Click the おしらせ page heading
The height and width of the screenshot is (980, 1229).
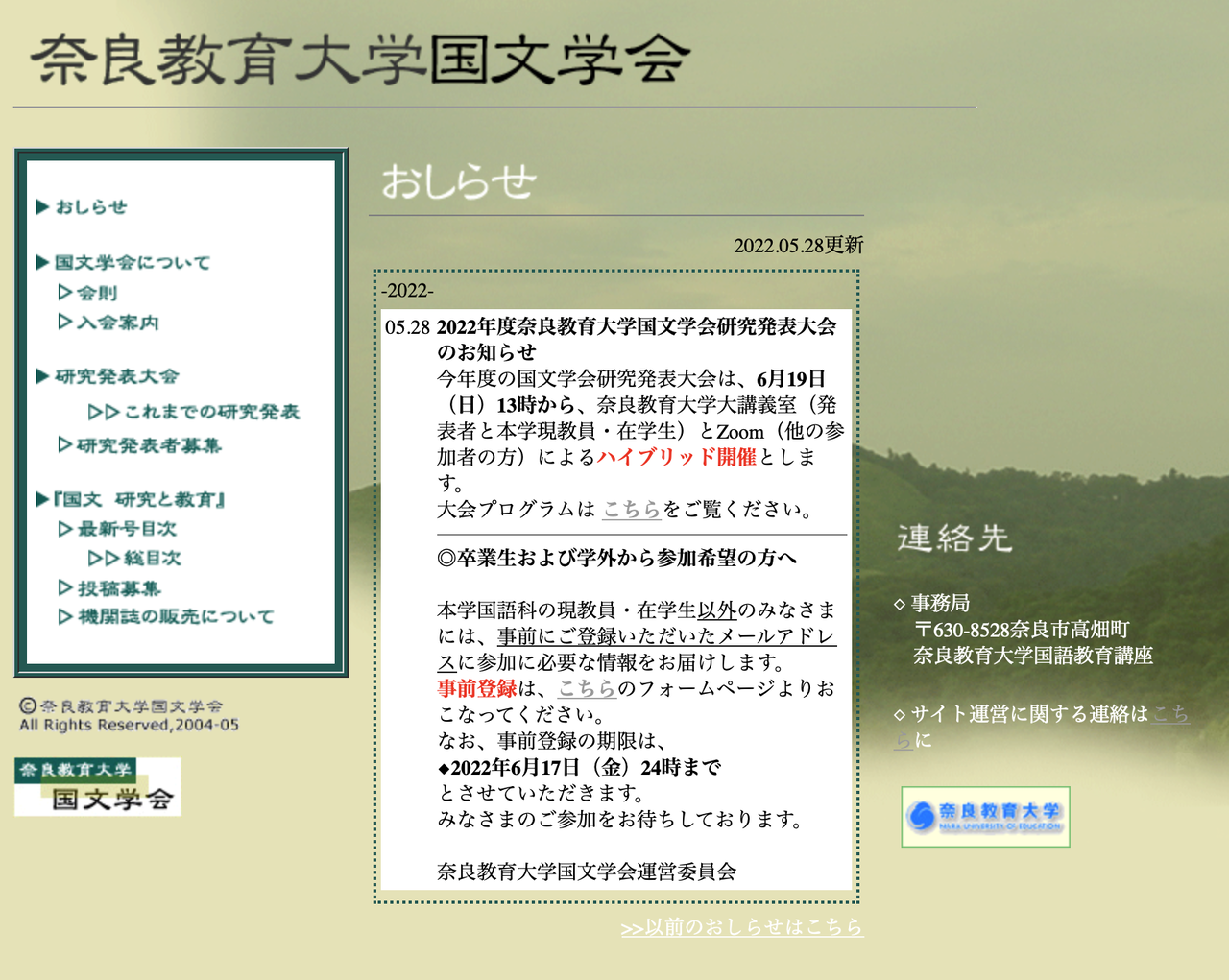tap(458, 180)
